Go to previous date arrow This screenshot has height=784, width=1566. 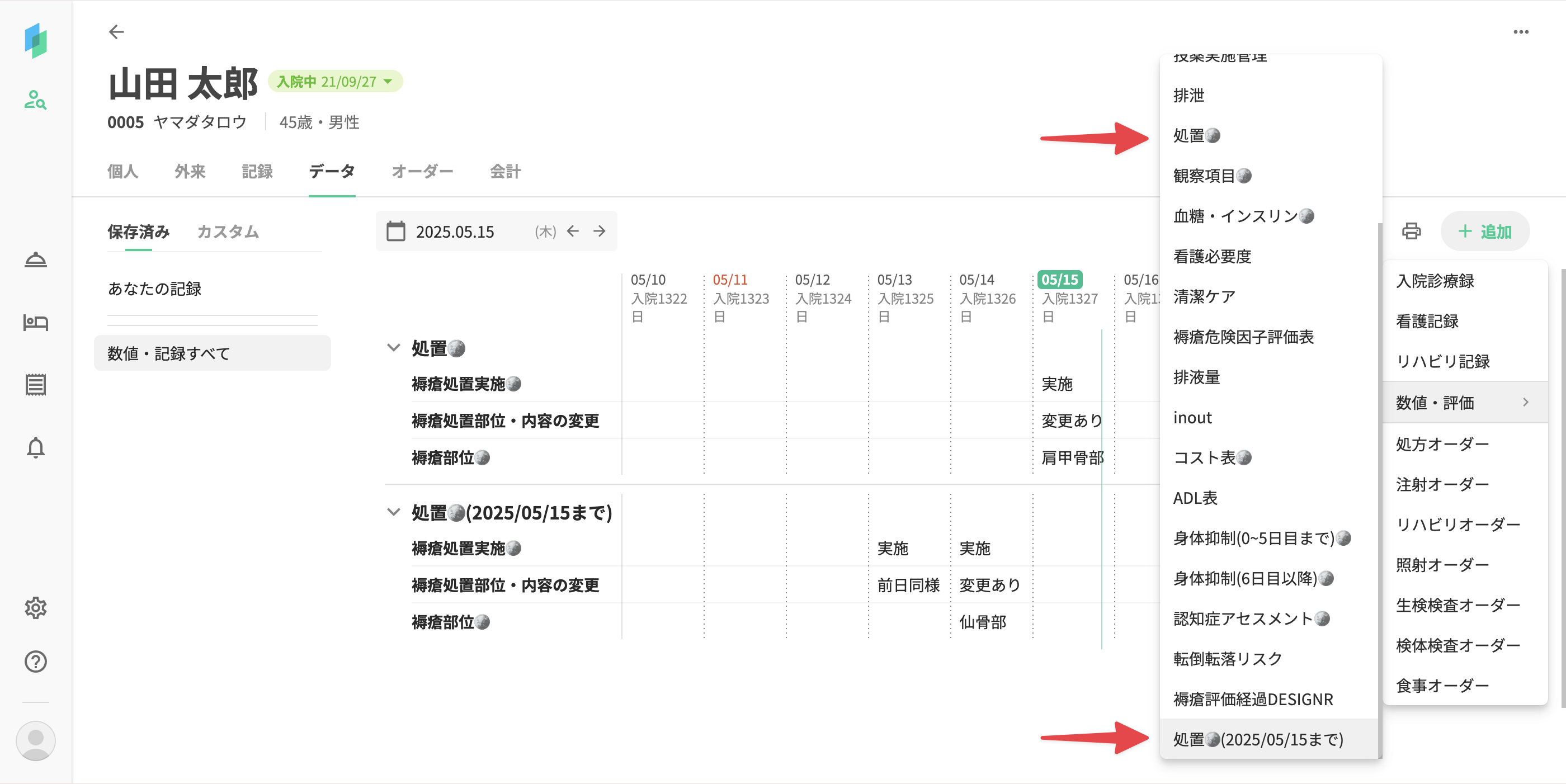(573, 232)
